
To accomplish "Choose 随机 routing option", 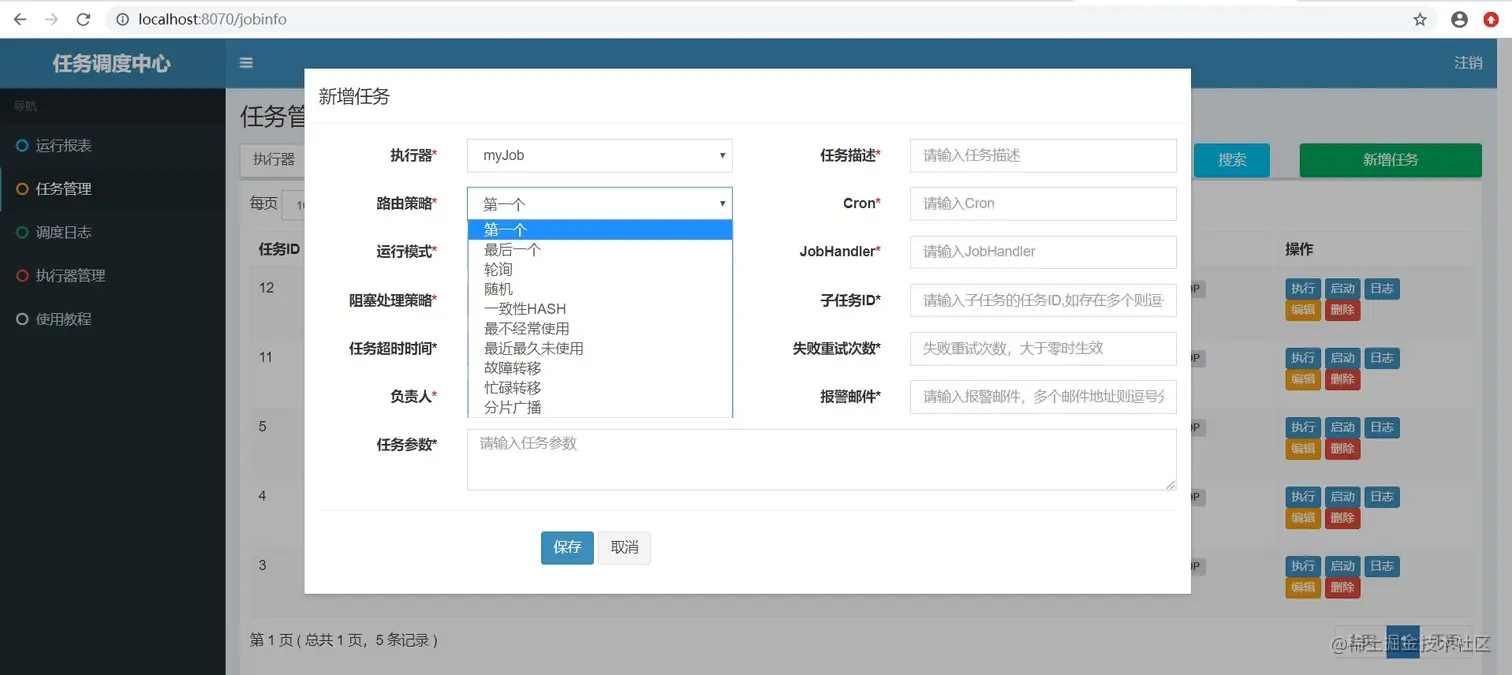I will 600,289.
